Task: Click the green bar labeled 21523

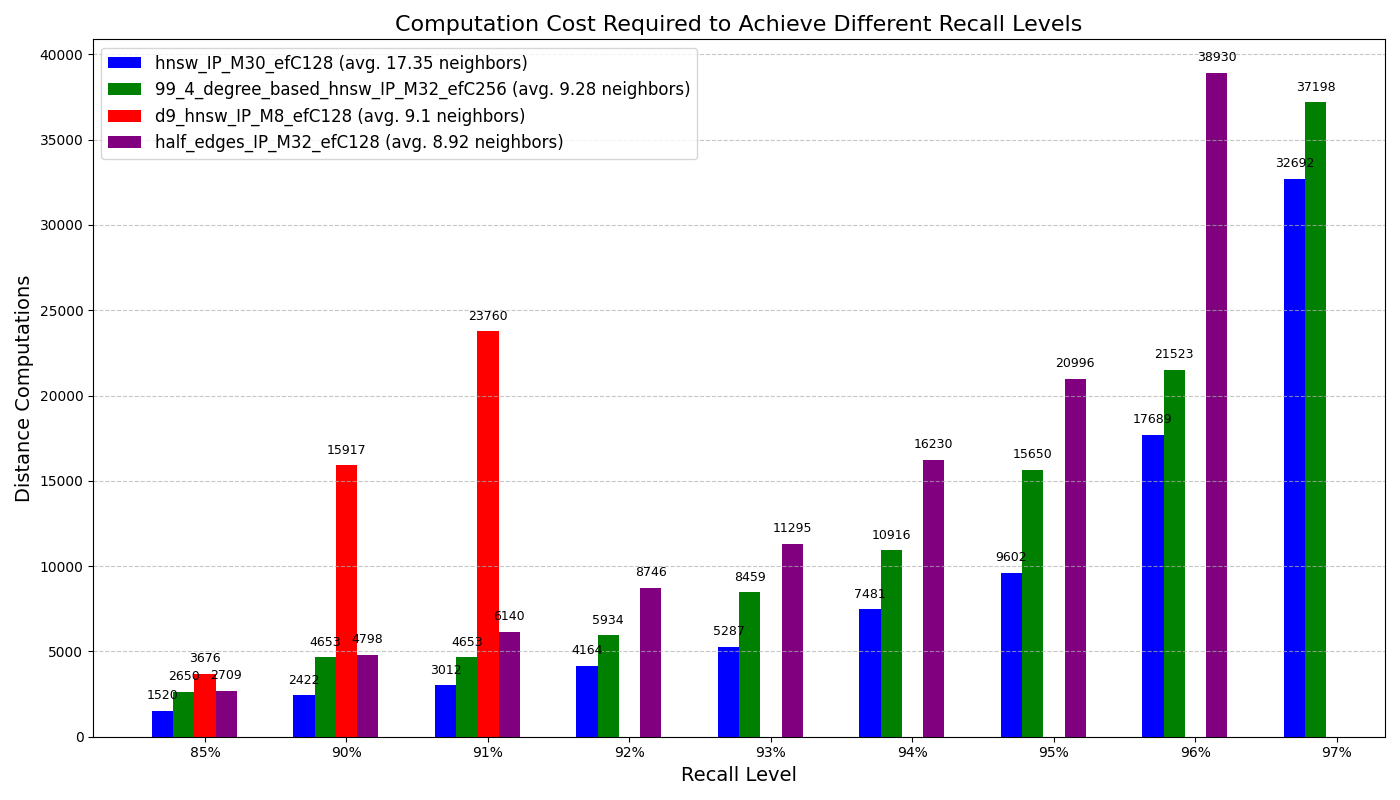Action: click(1174, 553)
